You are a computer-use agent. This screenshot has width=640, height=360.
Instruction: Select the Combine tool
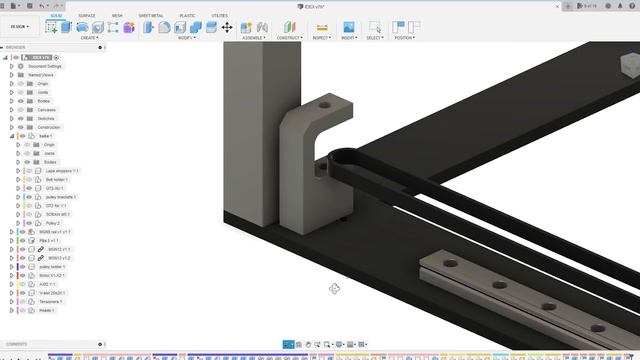click(196, 27)
